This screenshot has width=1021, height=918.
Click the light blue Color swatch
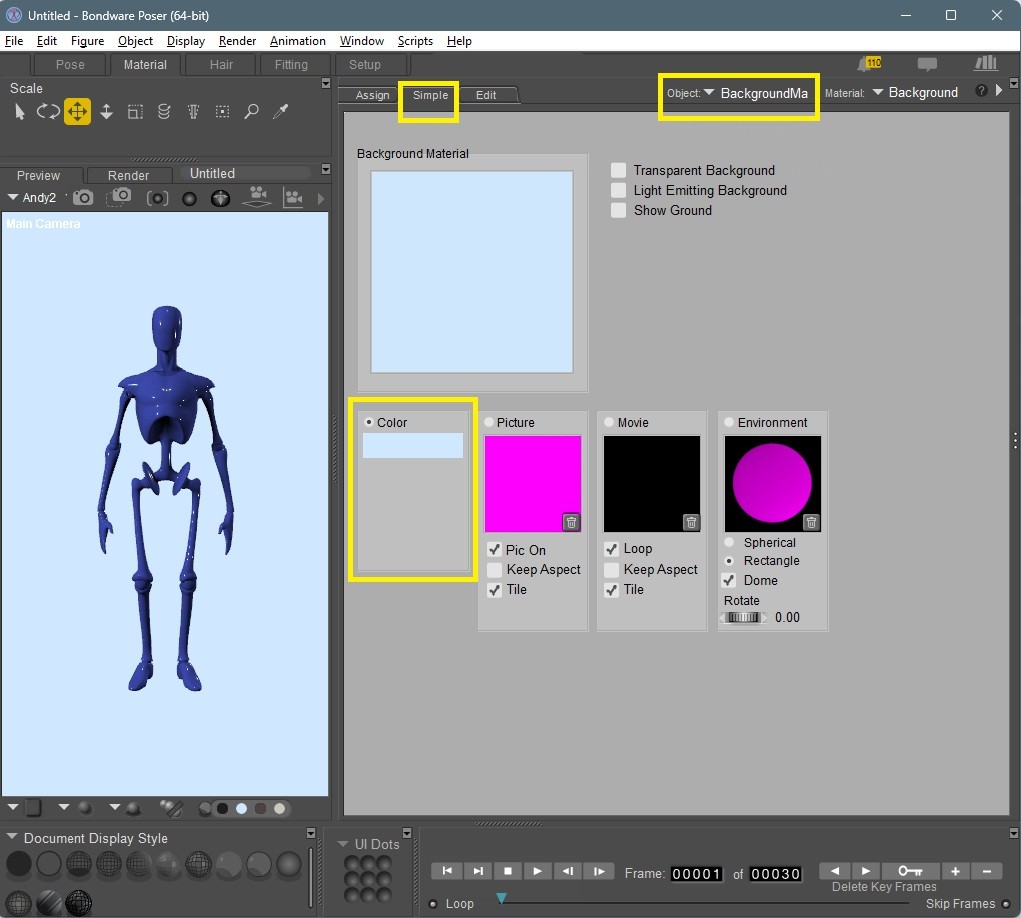click(x=412, y=446)
